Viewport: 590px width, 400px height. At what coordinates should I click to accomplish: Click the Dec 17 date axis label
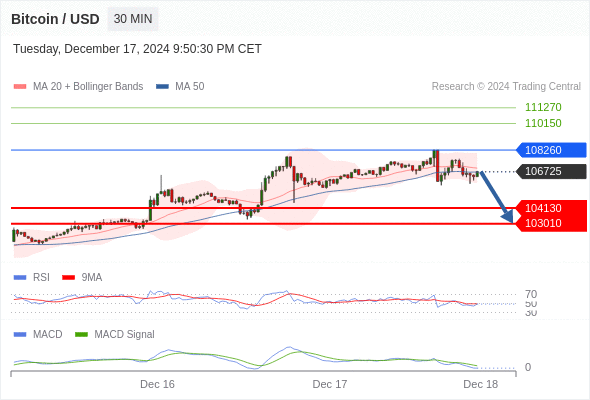pyautogui.click(x=330, y=384)
